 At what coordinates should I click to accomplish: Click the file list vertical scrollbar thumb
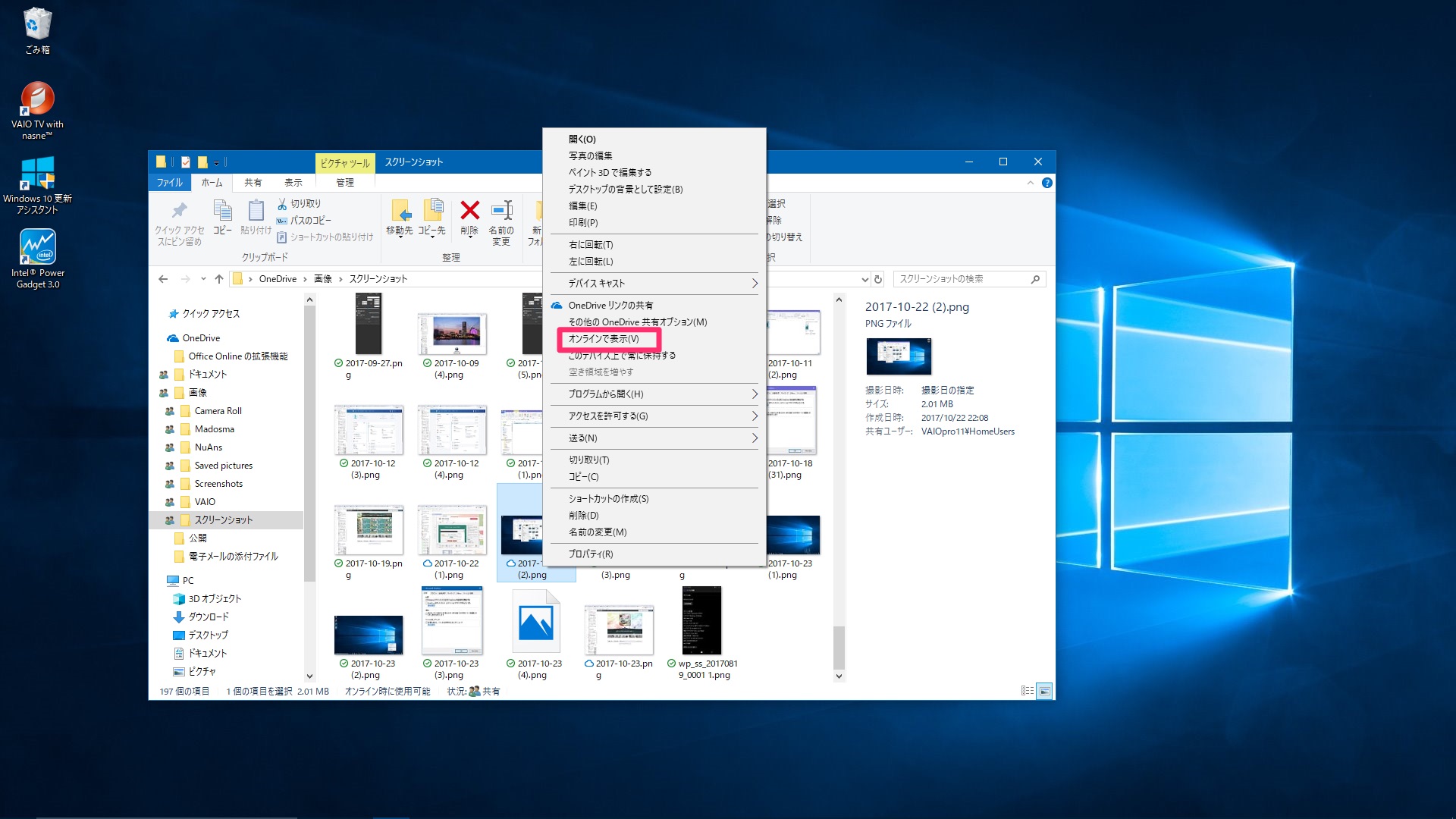point(839,649)
